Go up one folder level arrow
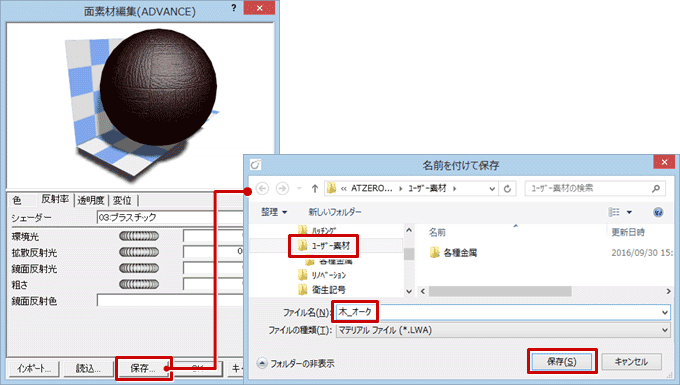Image resolution: width=680 pixels, height=385 pixels. tap(315, 188)
